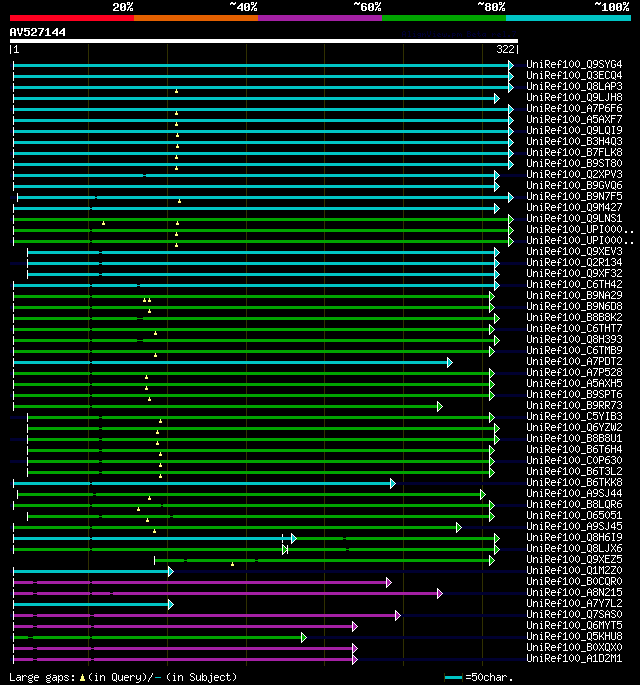Click the UniRef100_A7PDT2 label
Image resolution: width=640 pixels, height=685 pixels.
[x=574, y=361]
